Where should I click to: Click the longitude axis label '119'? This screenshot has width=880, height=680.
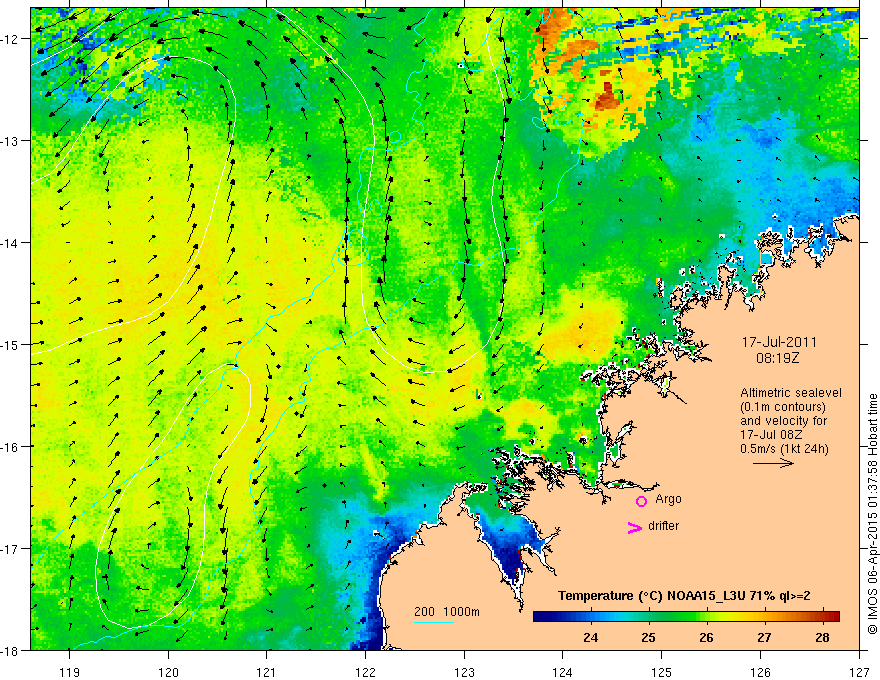(69, 672)
